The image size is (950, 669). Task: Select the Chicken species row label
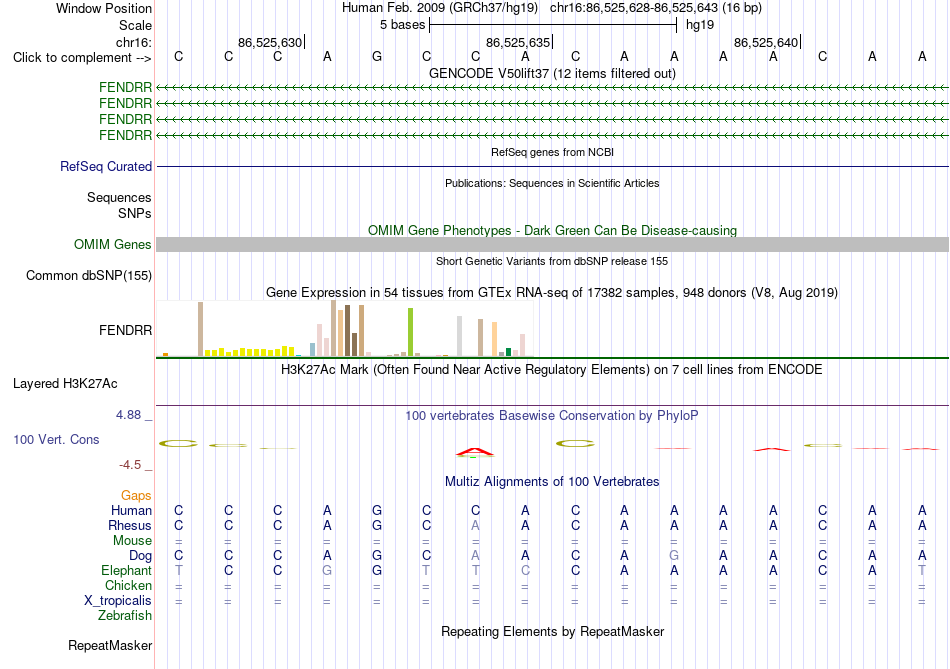click(128, 585)
